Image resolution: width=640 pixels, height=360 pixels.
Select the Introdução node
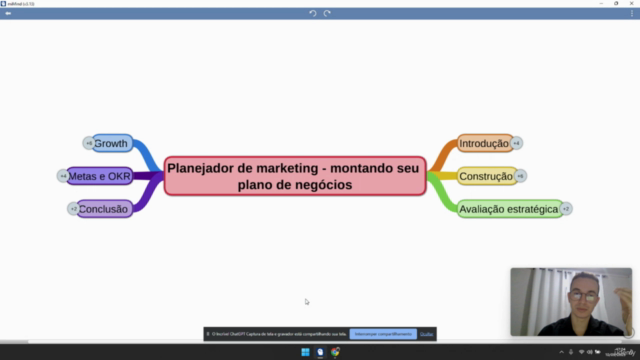click(485, 143)
